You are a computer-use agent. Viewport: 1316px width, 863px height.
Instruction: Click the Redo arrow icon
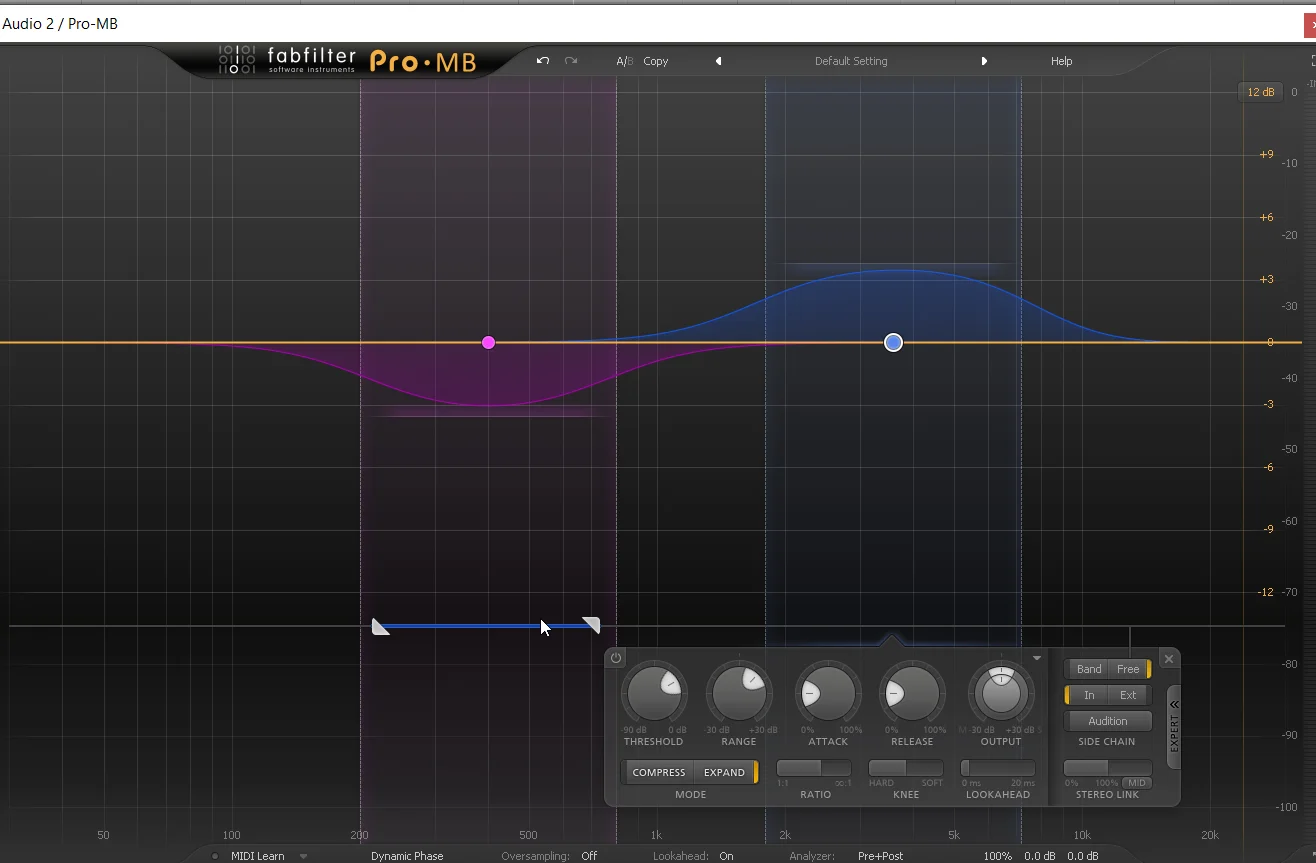point(571,61)
